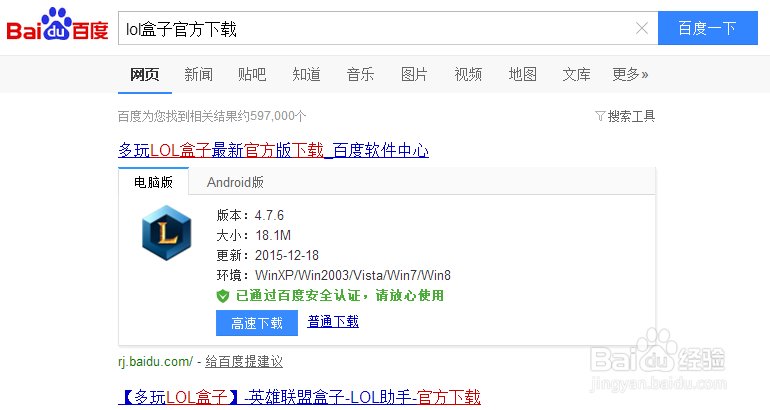Expand the 更多» menu
The image size is (770, 410).
tap(630, 75)
